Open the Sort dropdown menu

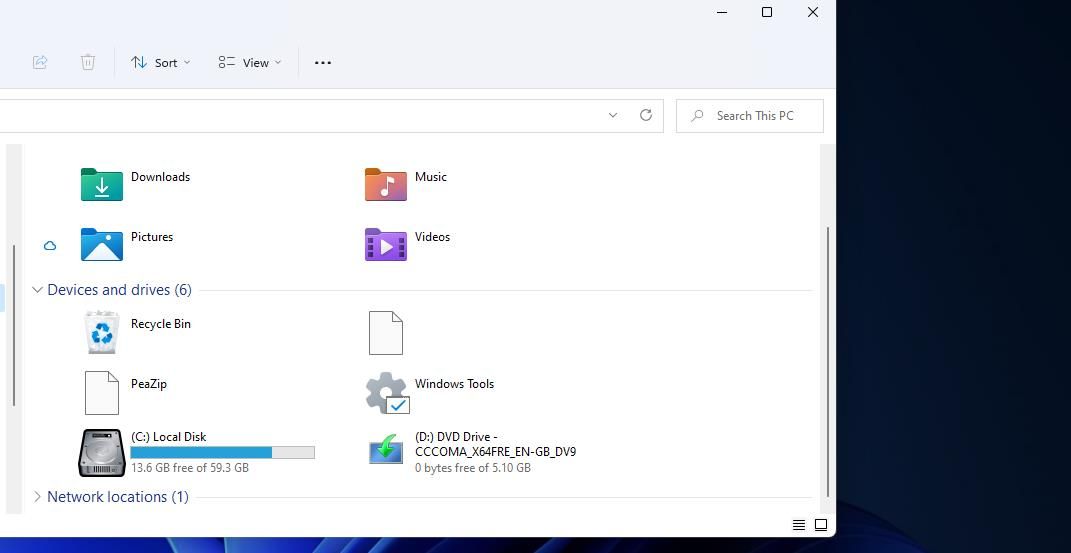click(x=160, y=62)
